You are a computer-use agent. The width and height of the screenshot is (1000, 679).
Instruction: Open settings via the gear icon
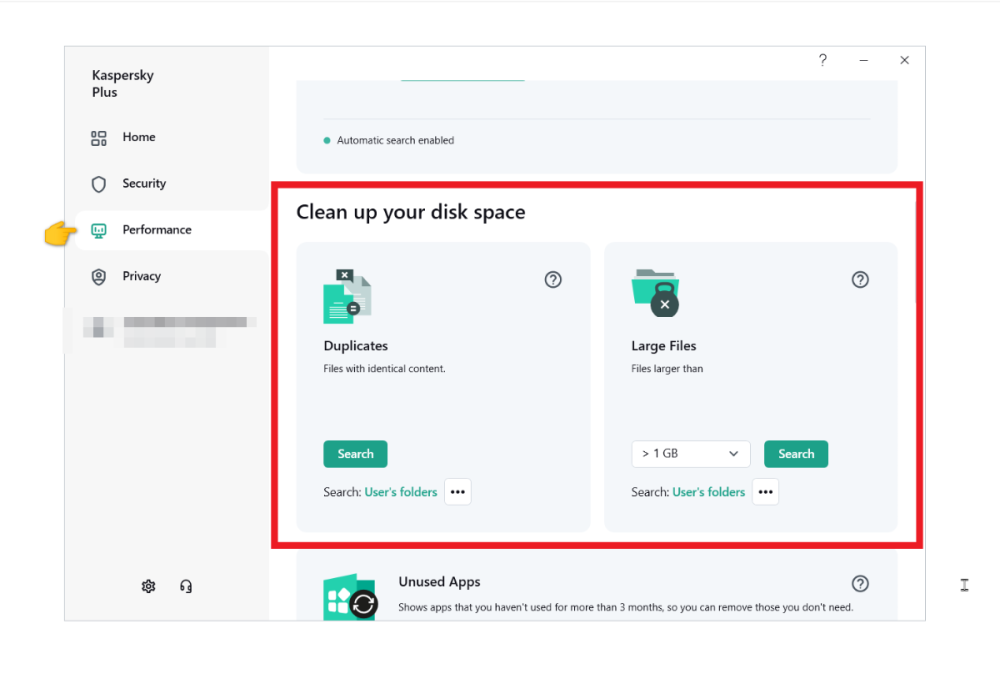pos(148,586)
